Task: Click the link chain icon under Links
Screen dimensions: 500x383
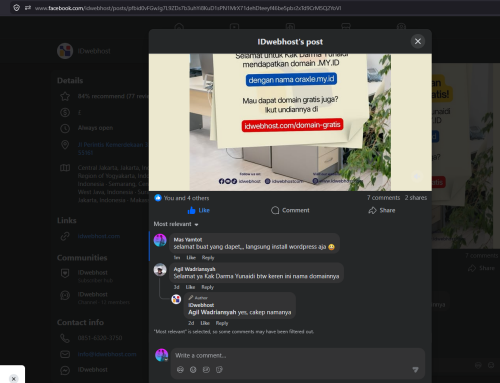Action: point(65,236)
